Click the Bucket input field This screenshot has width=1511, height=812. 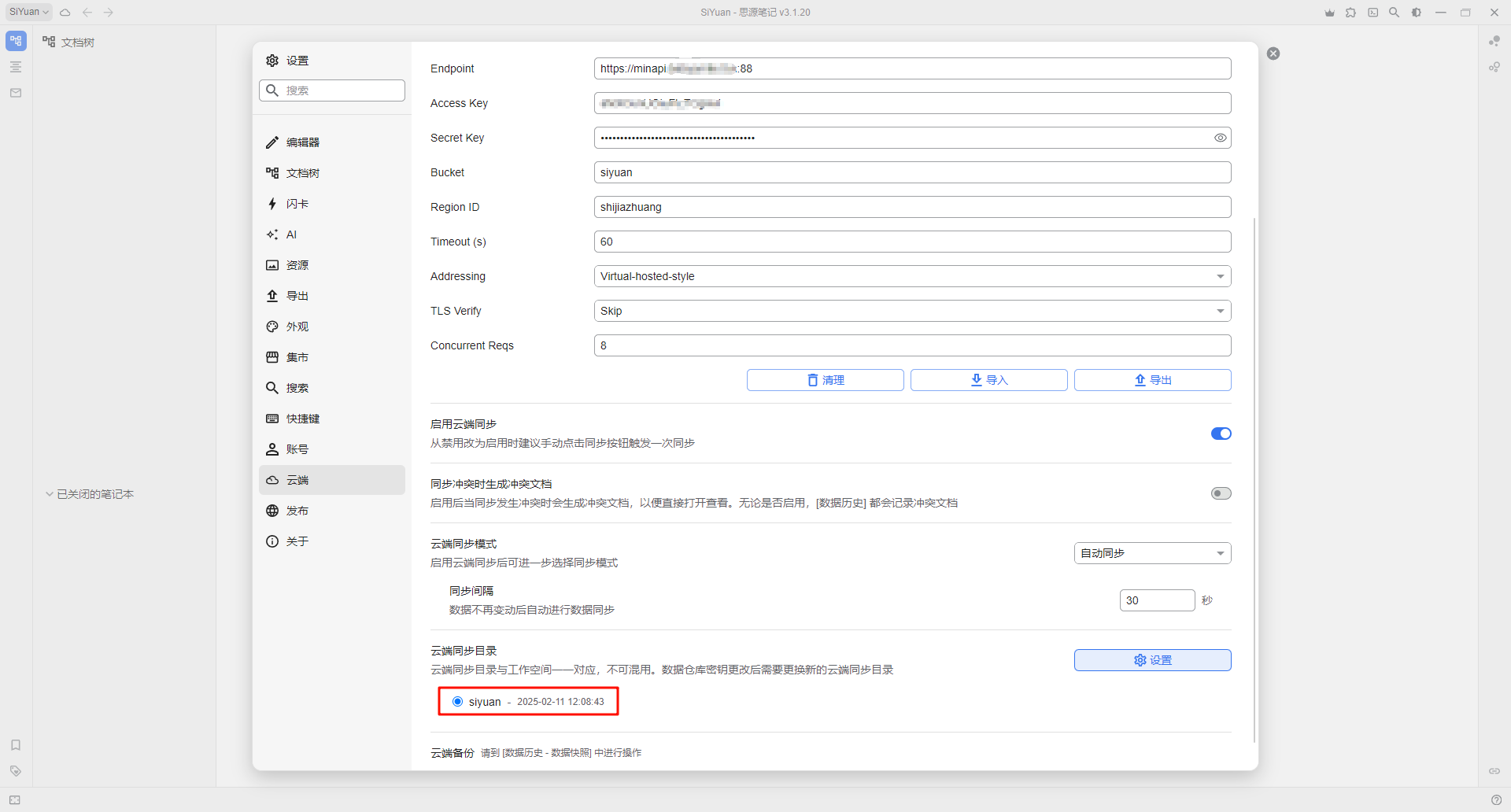[912, 172]
